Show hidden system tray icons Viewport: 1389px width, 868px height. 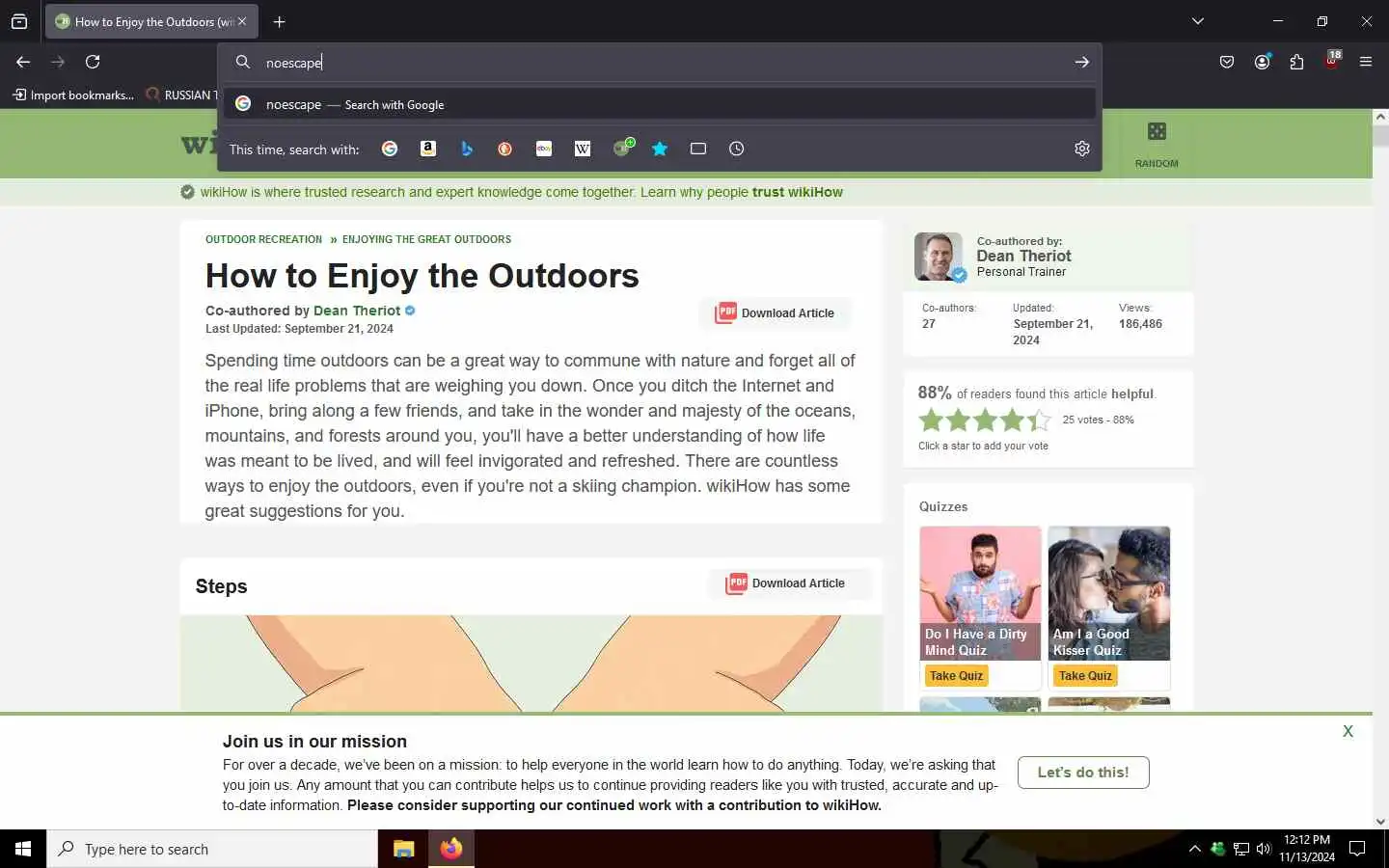click(x=1195, y=849)
